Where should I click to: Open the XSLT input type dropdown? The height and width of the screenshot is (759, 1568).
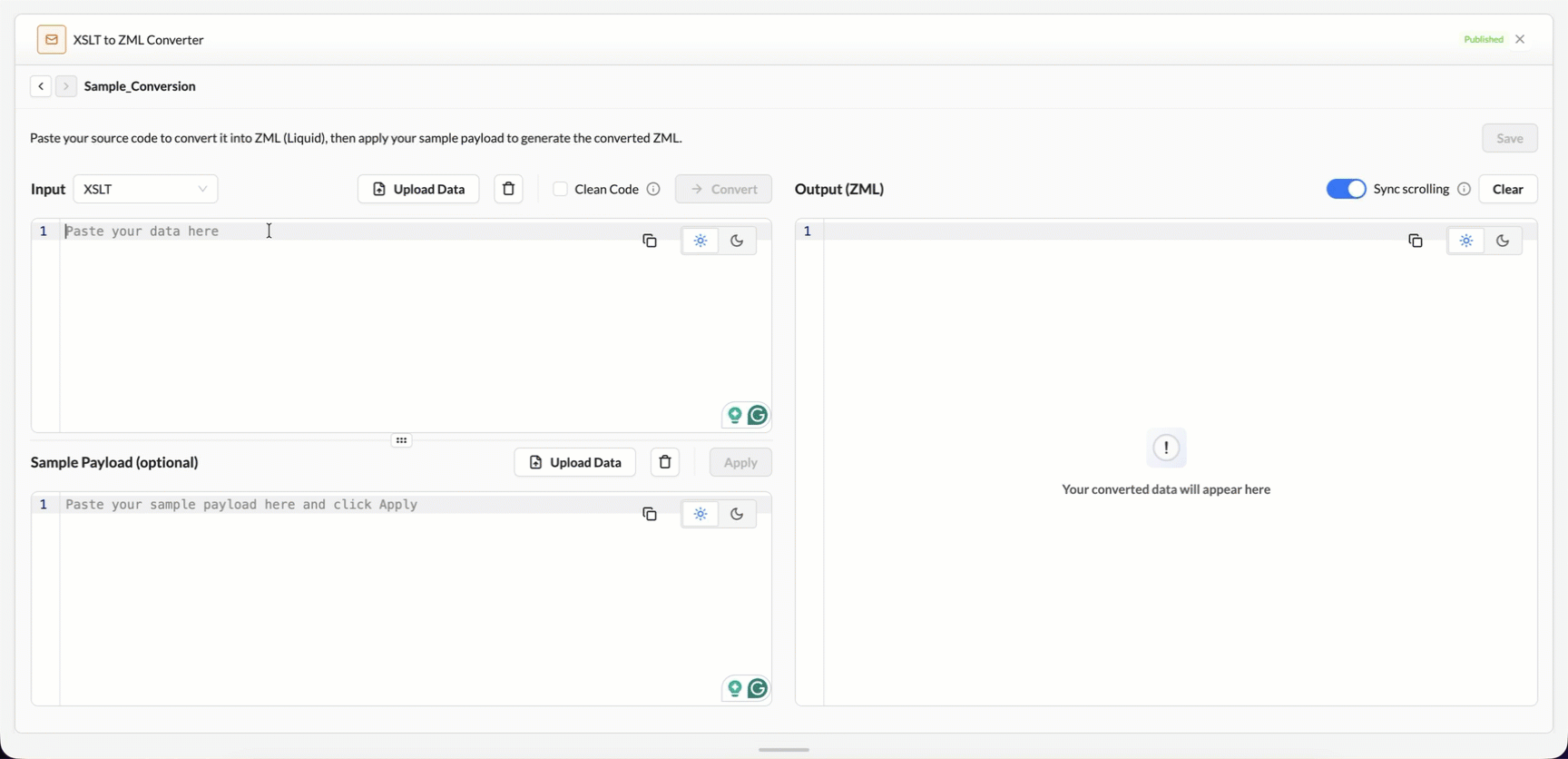pyautogui.click(x=145, y=189)
